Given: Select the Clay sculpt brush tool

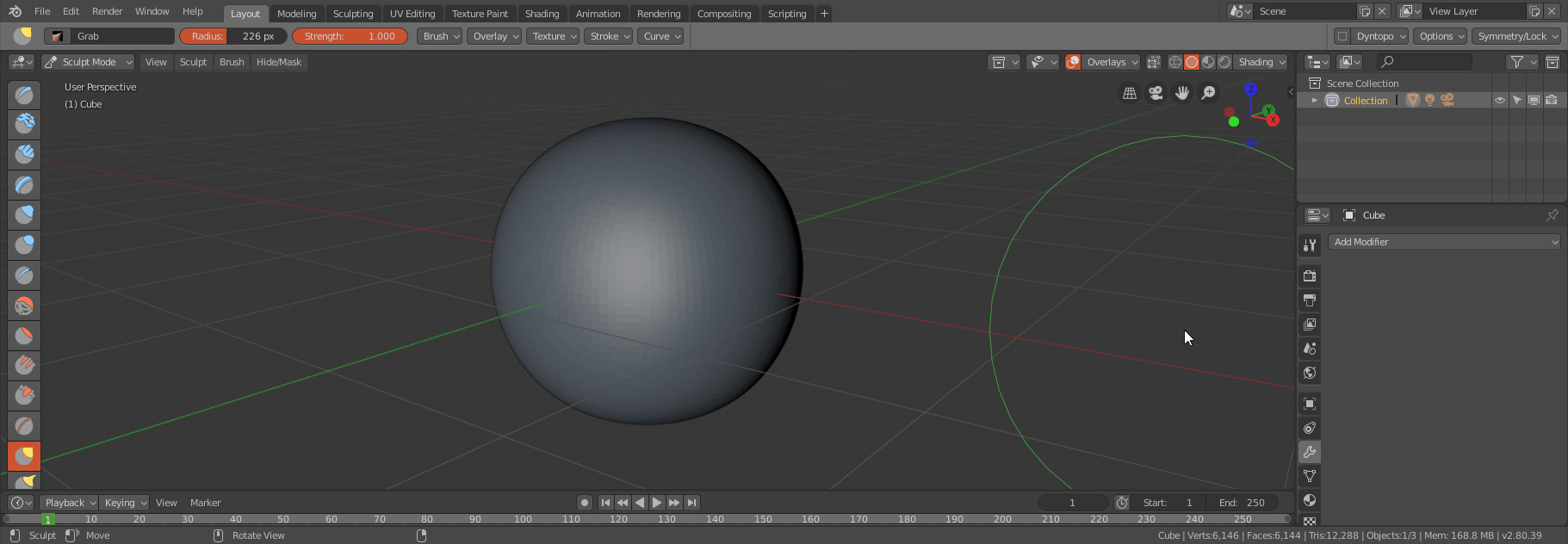Looking at the screenshot, I should point(24,125).
